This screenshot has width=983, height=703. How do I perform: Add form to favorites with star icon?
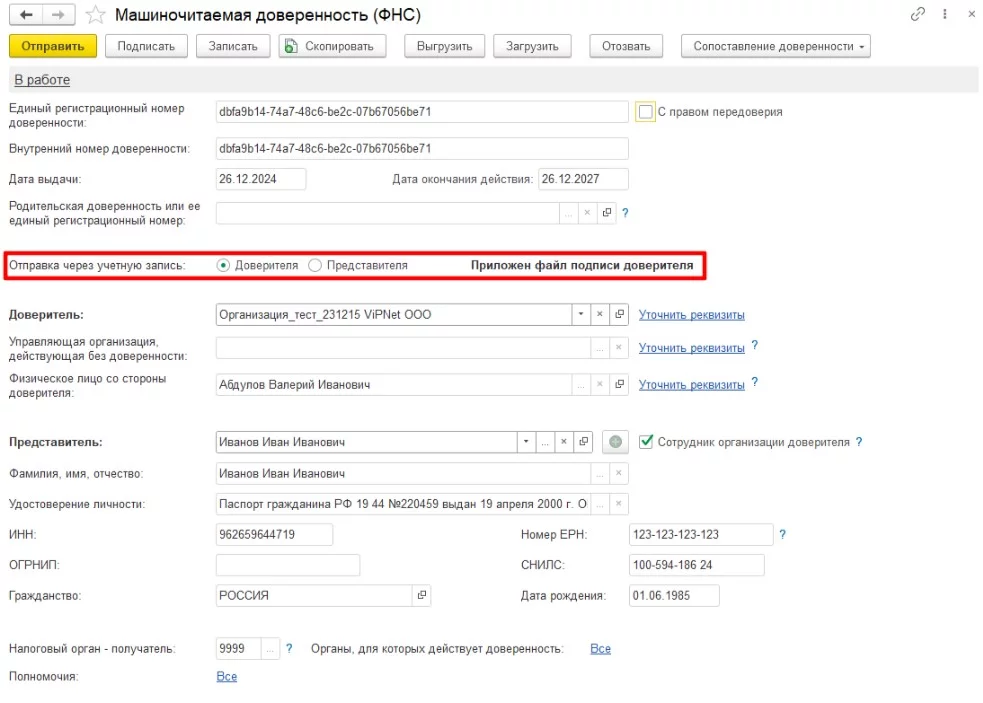tap(95, 15)
